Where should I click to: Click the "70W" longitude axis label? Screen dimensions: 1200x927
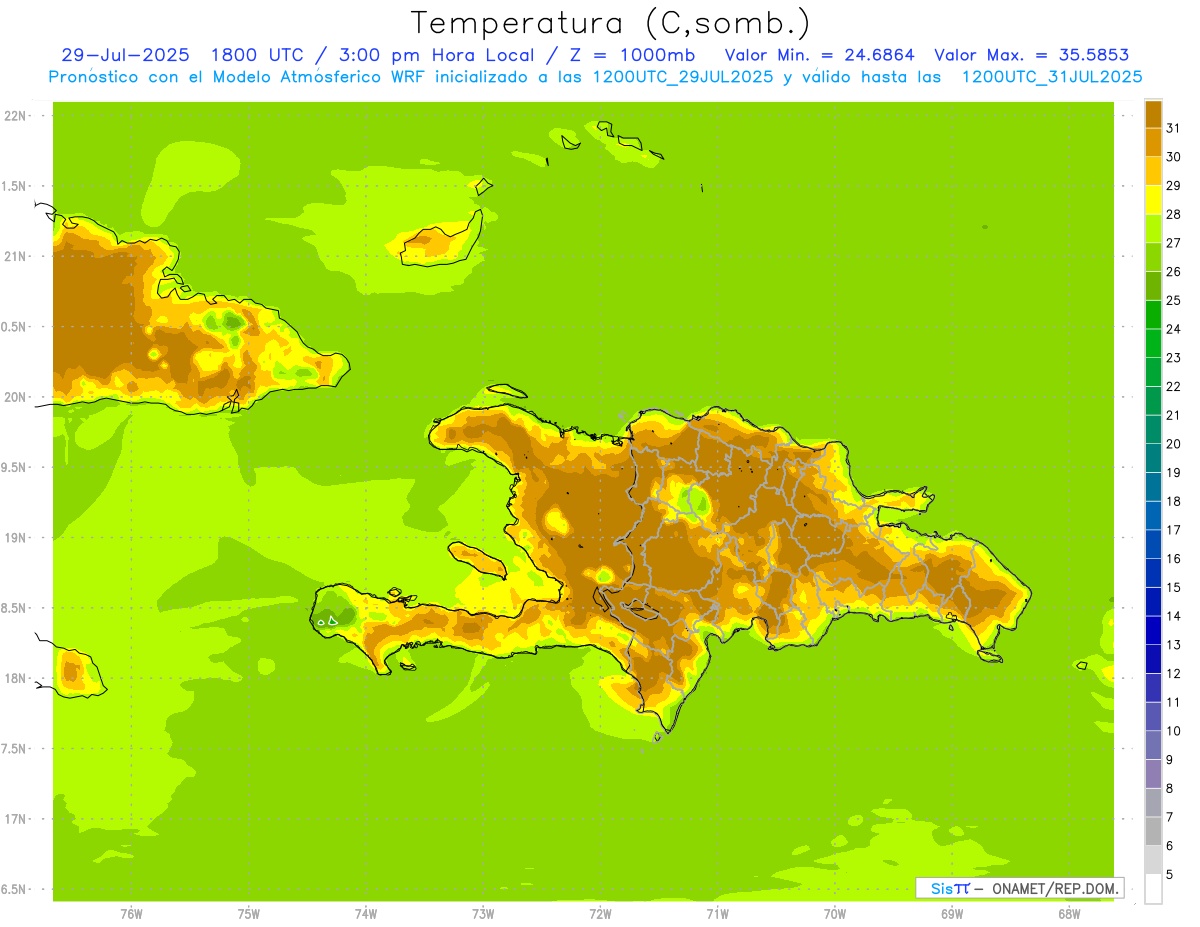(x=835, y=914)
